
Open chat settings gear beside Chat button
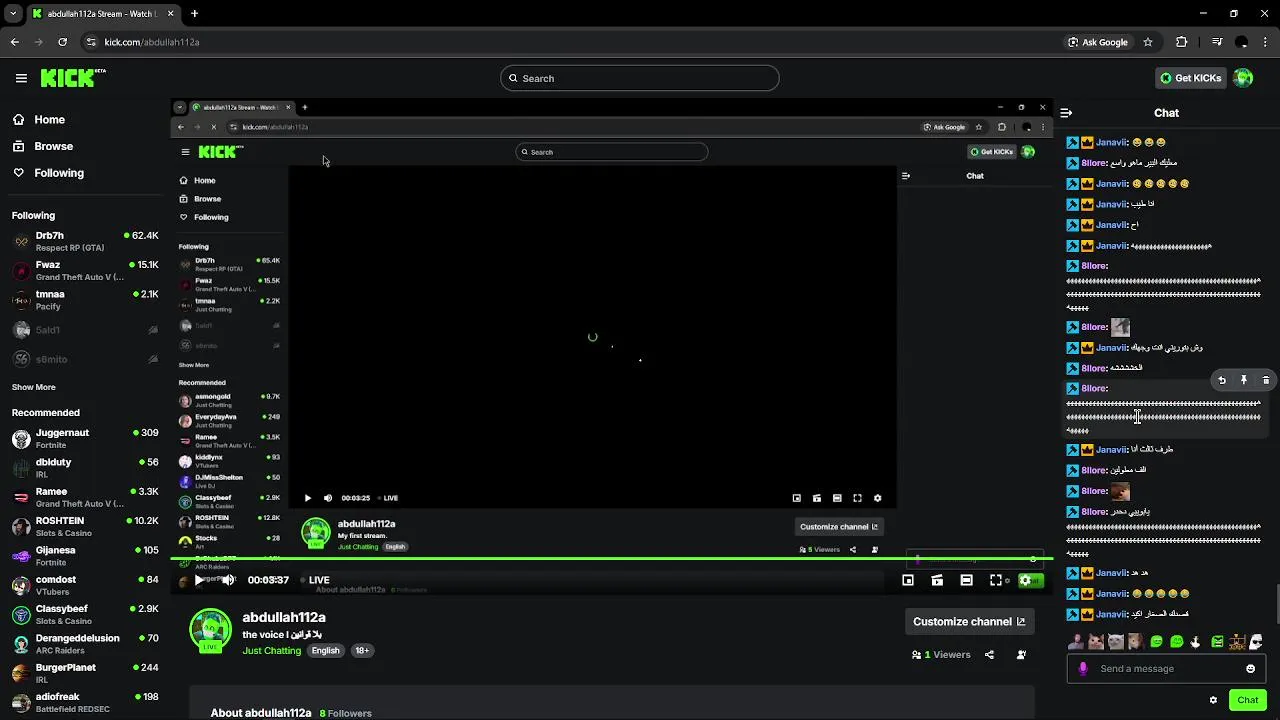(x=1213, y=700)
